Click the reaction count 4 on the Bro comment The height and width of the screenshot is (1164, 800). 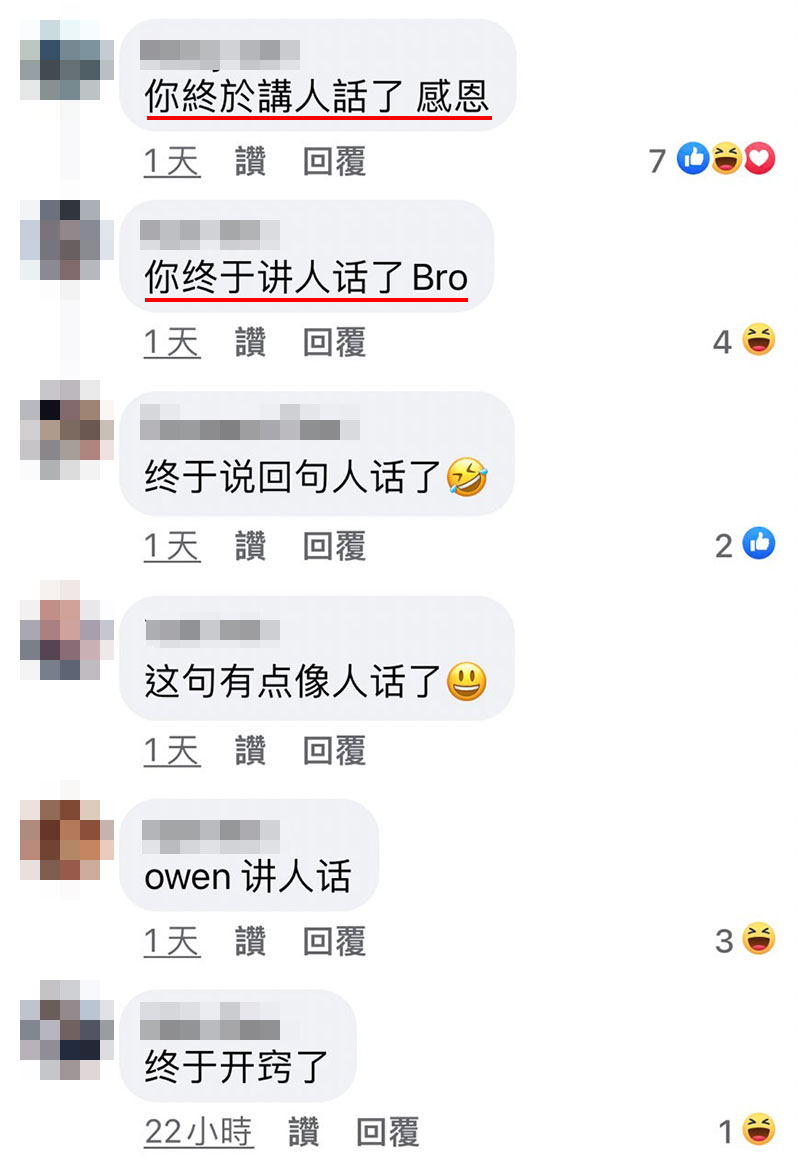(723, 341)
